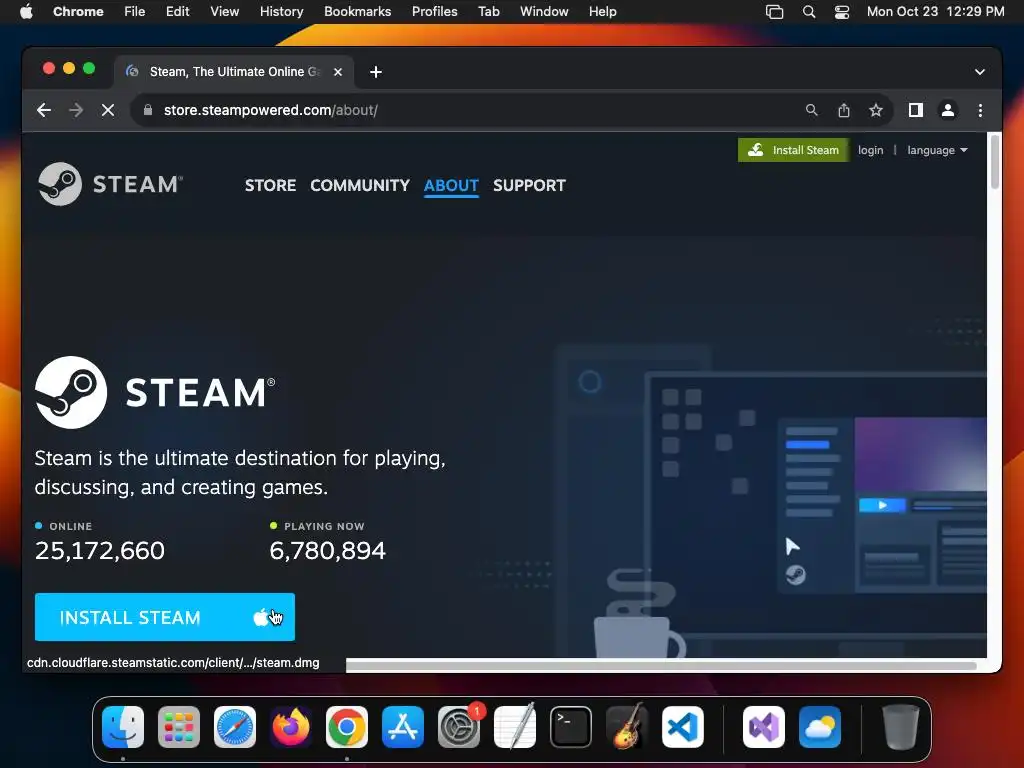Click the Stage Manager menu bar icon
Image resolution: width=1024 pixels, height=768 pixels.
775,12
